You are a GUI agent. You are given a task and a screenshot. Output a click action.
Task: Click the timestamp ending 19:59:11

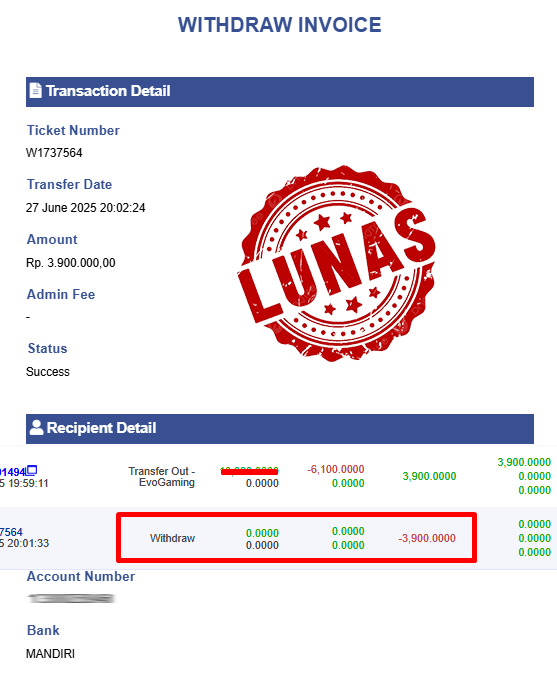click(x=24, y=483)
